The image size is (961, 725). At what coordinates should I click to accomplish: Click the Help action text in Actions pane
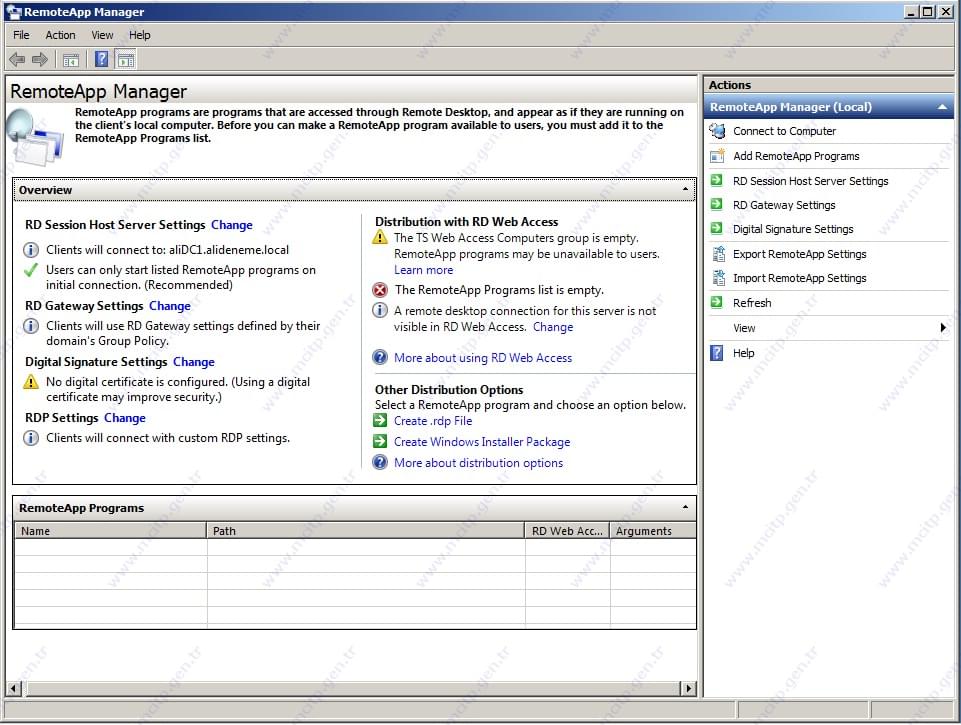tap(743, 353)
